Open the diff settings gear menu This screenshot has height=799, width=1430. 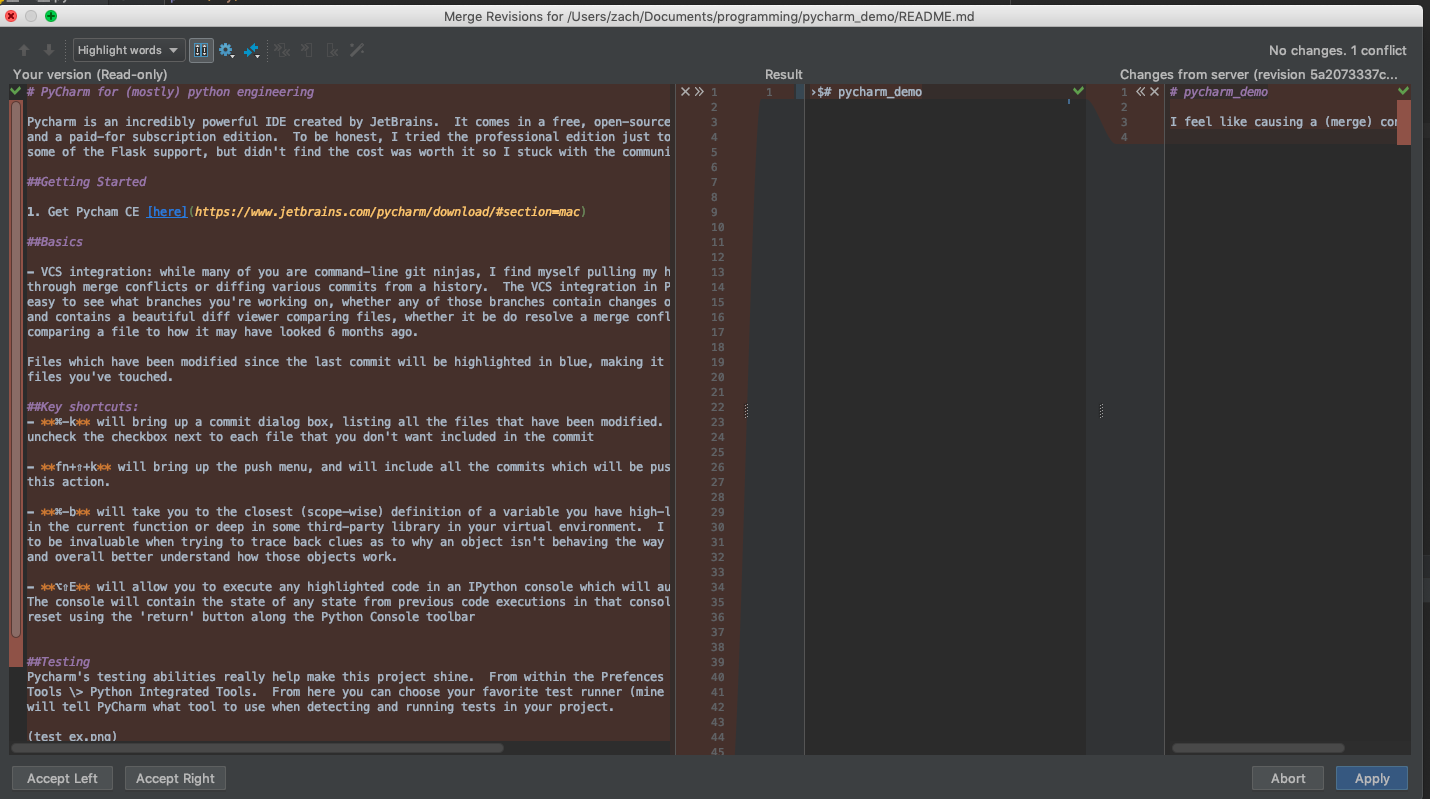226,50
